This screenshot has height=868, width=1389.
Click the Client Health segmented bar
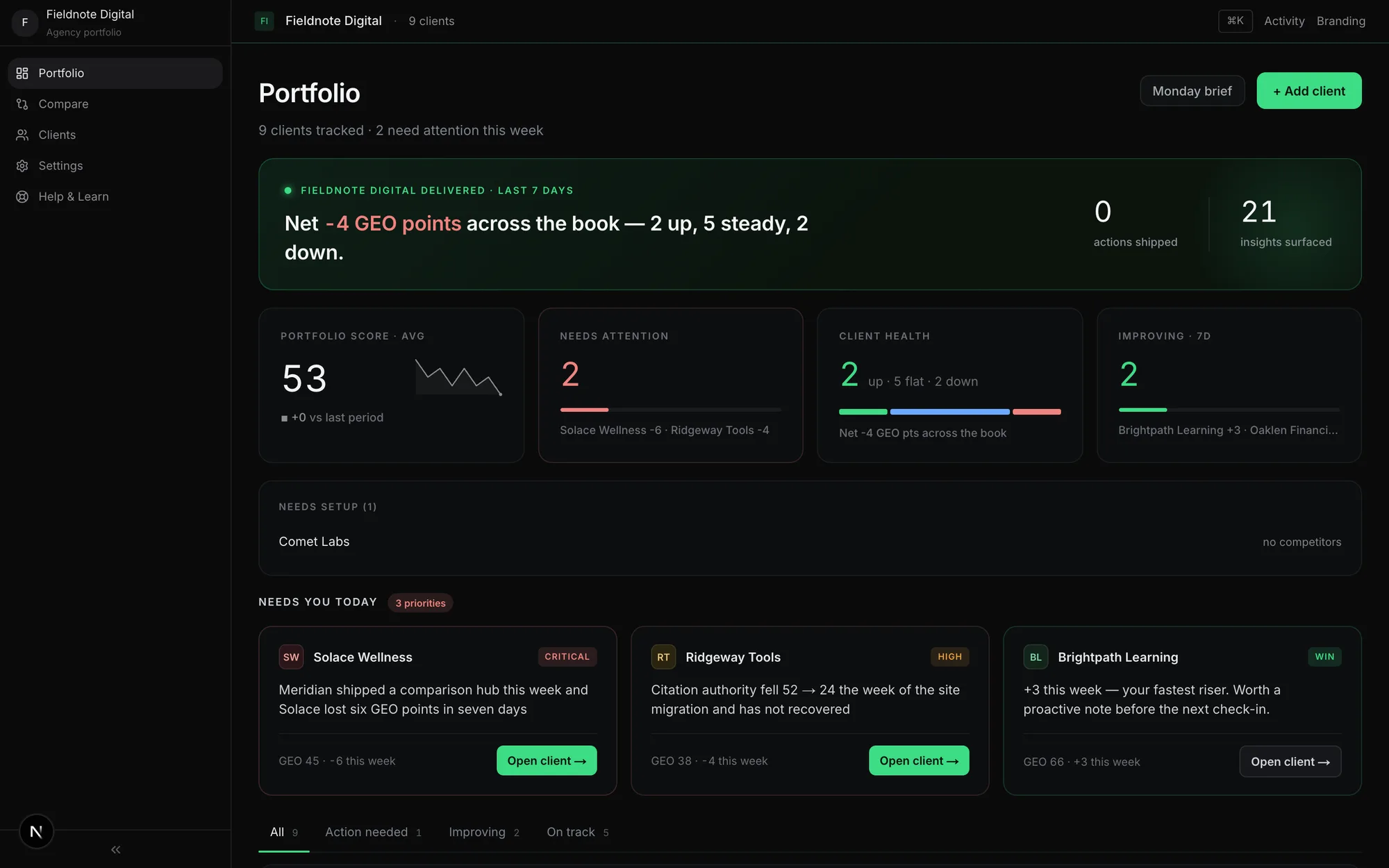[x=949, y=412]
